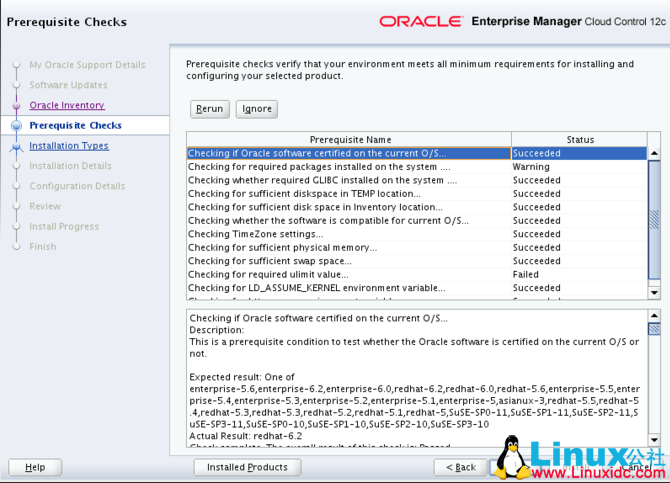Screen dimensions: 670x483
Task: Click the Status column header
Action: 579,139
